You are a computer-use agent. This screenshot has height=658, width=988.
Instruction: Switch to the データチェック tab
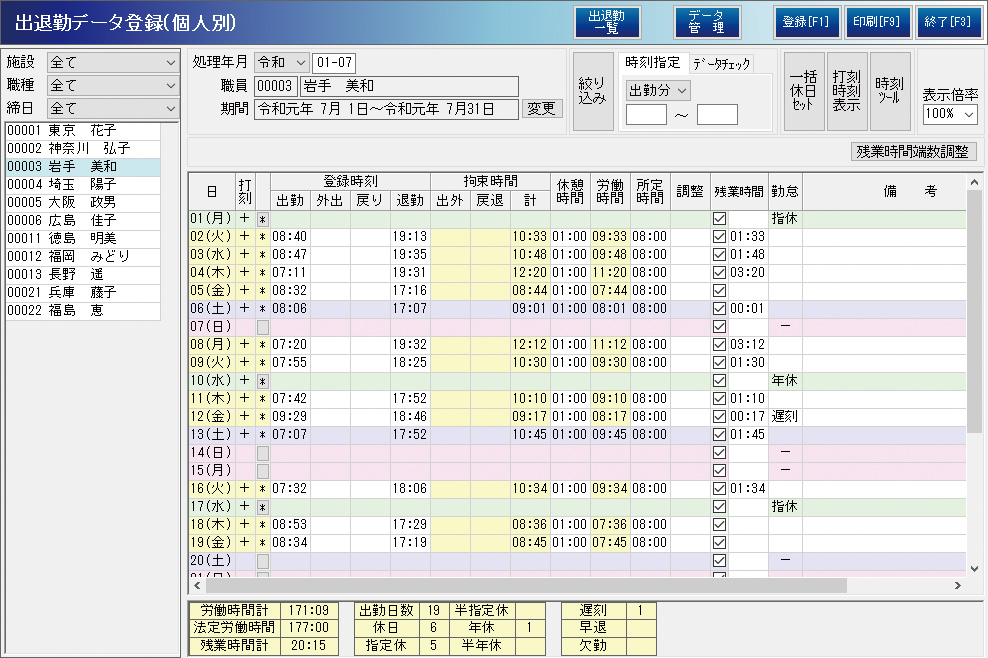pyautogui.click(x=722, y=63)
